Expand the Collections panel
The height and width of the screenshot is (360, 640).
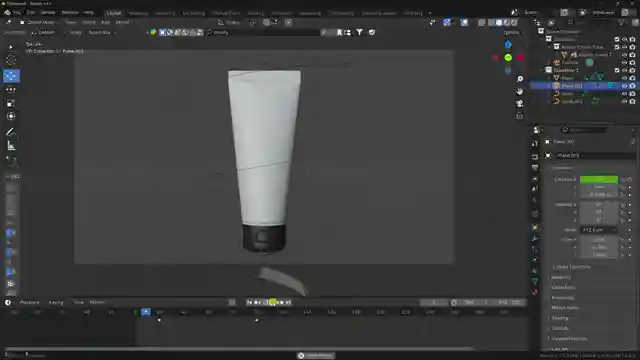[x=563, y=287]
